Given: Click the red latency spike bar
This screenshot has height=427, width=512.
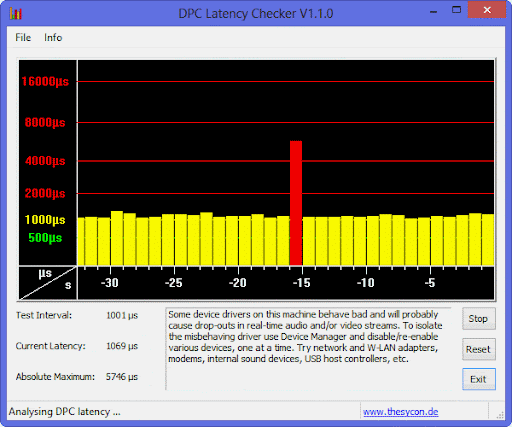Looking at the screenshot, I should (296, 203).
